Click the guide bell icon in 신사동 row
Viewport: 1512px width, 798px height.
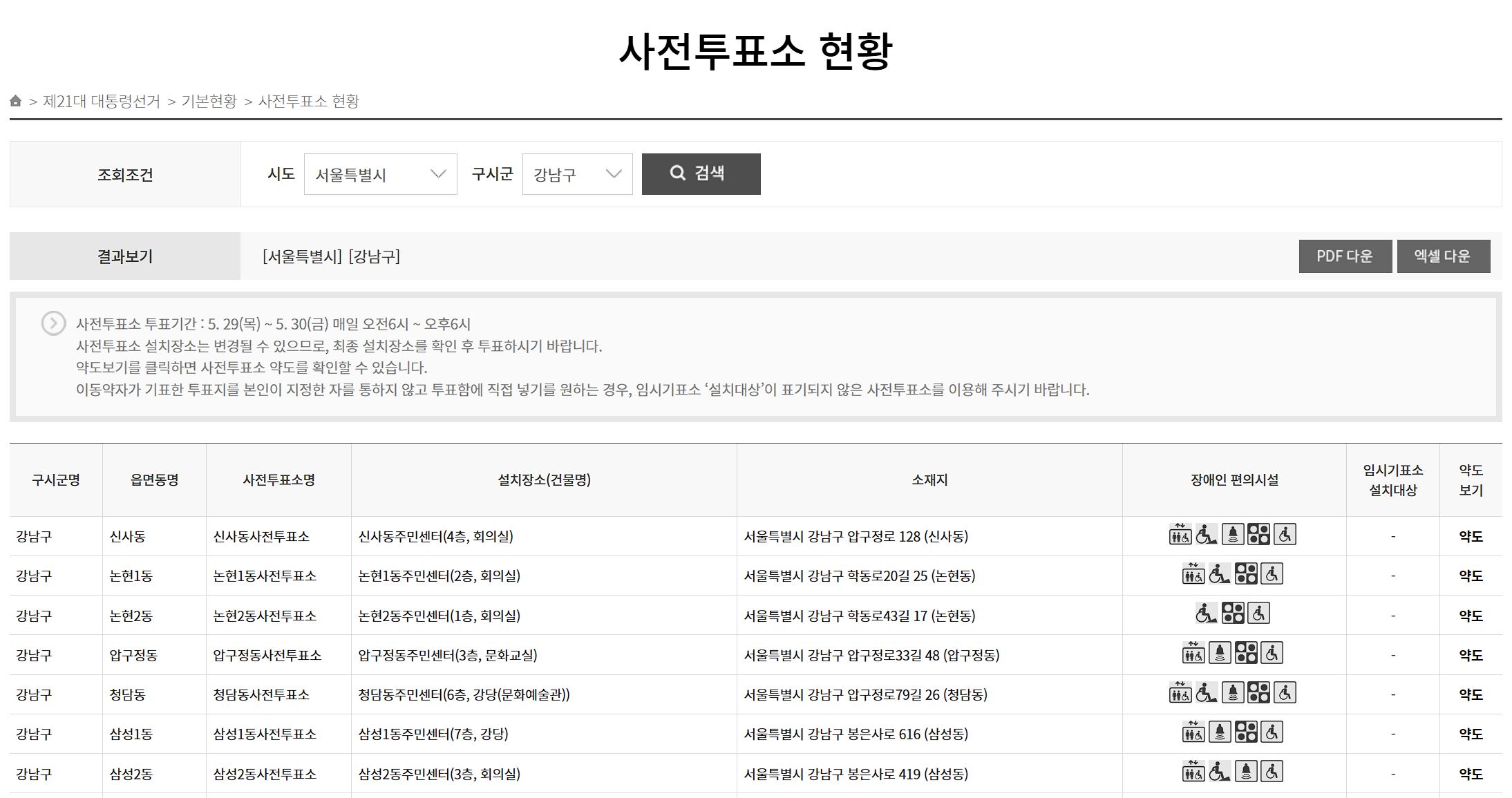tap(1232, 535)
